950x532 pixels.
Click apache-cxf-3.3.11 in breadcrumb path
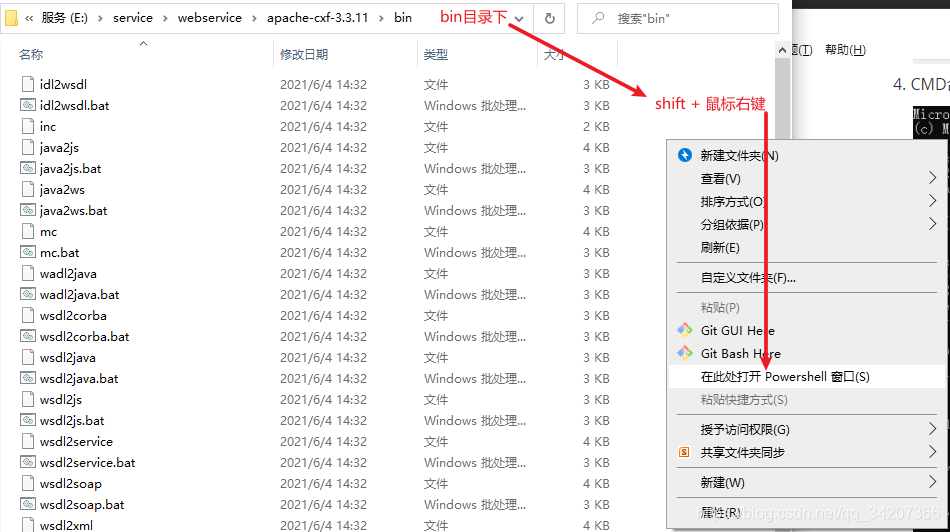coord(317,18)
